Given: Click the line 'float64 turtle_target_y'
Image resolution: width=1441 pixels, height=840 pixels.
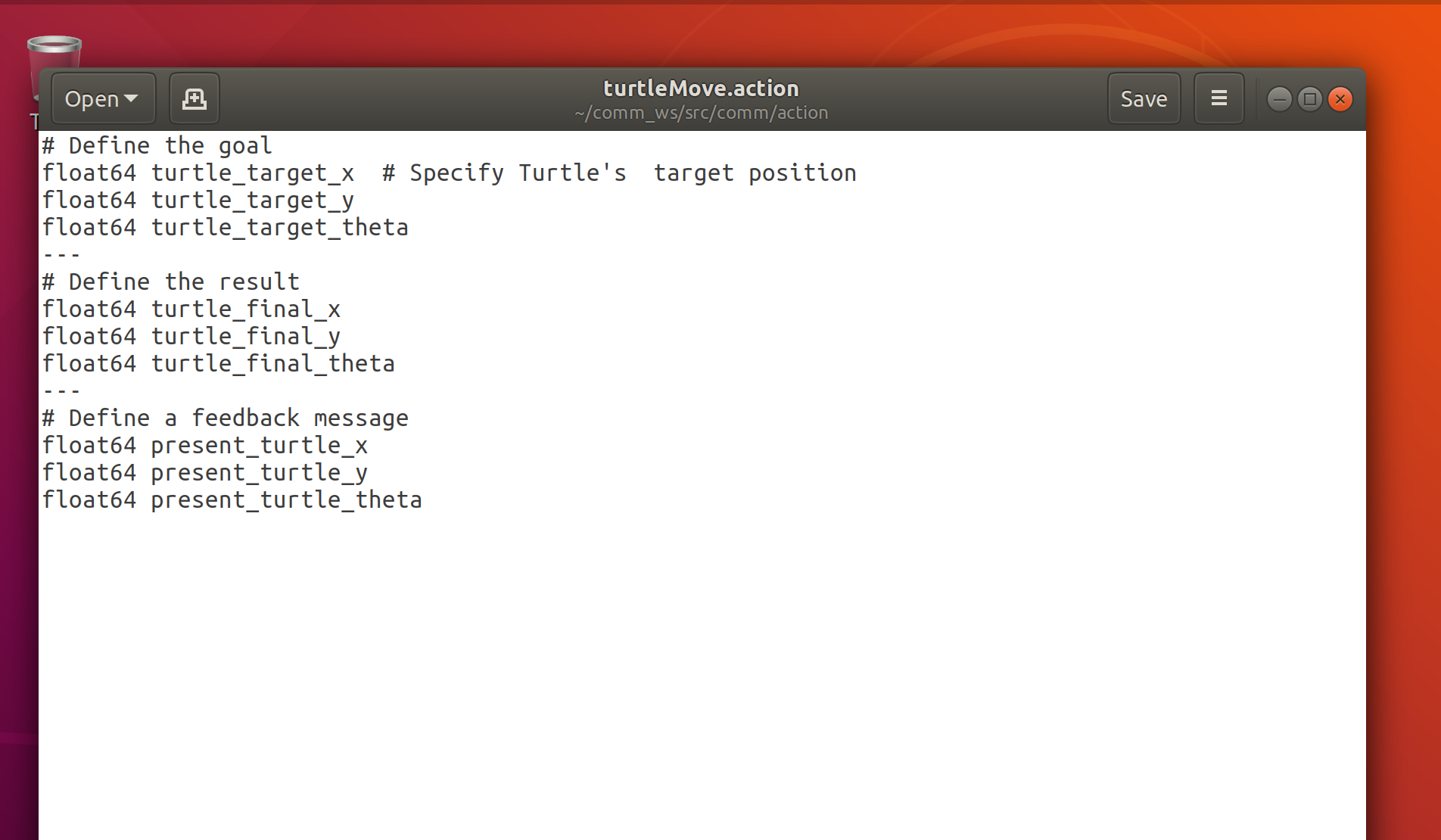Looking at the screenshot, I should [x=198, y=201].
